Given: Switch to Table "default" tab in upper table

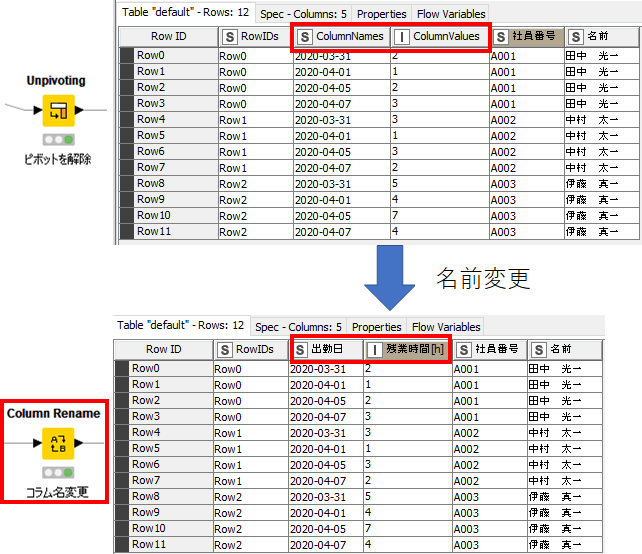Looking at the screenshot, I should tap(185, 12).
